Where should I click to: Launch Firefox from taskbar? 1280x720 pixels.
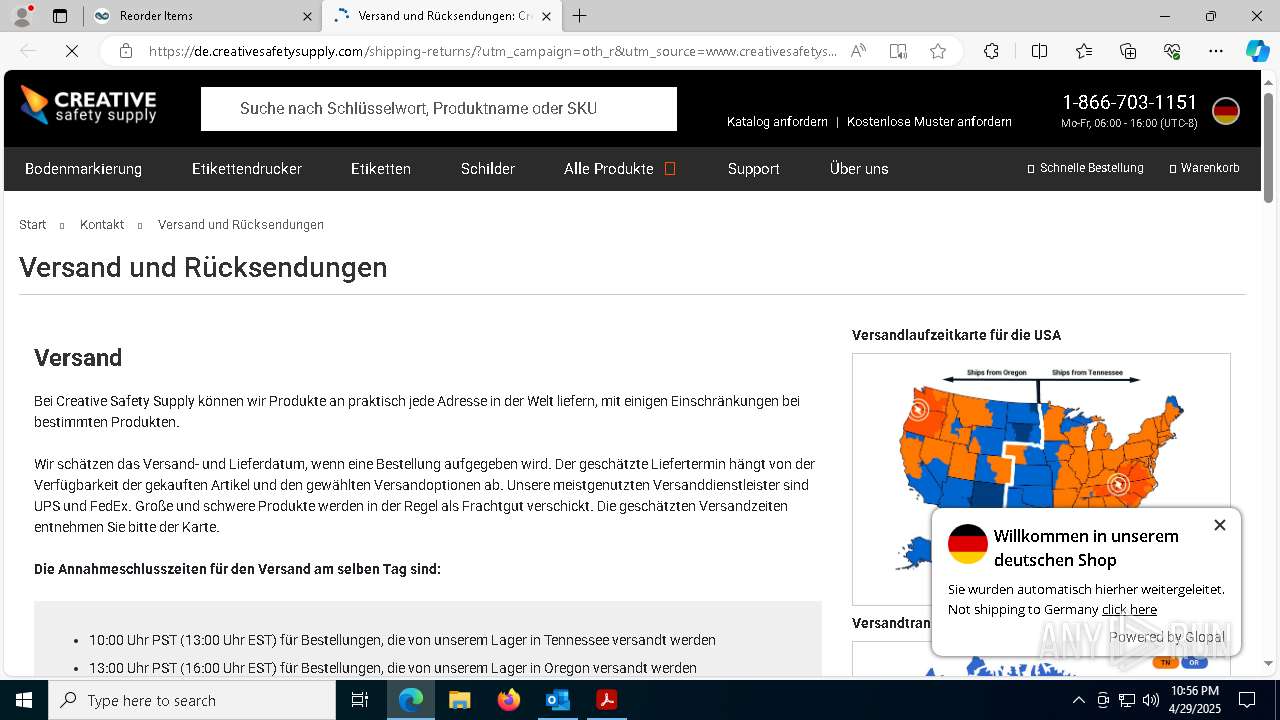coord(509,700)
